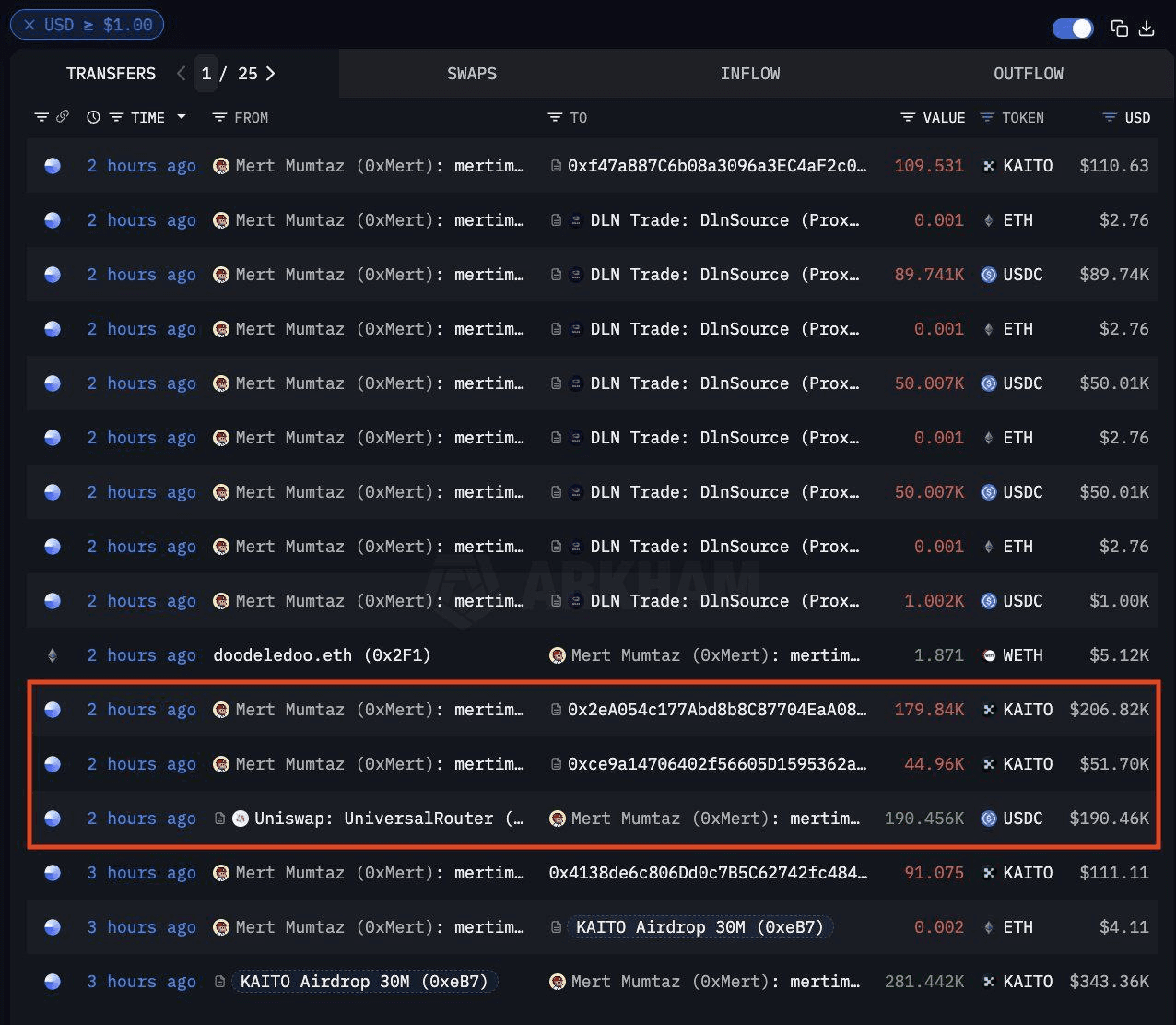Click the filter icon next to TO

click(x=555, y=117)
